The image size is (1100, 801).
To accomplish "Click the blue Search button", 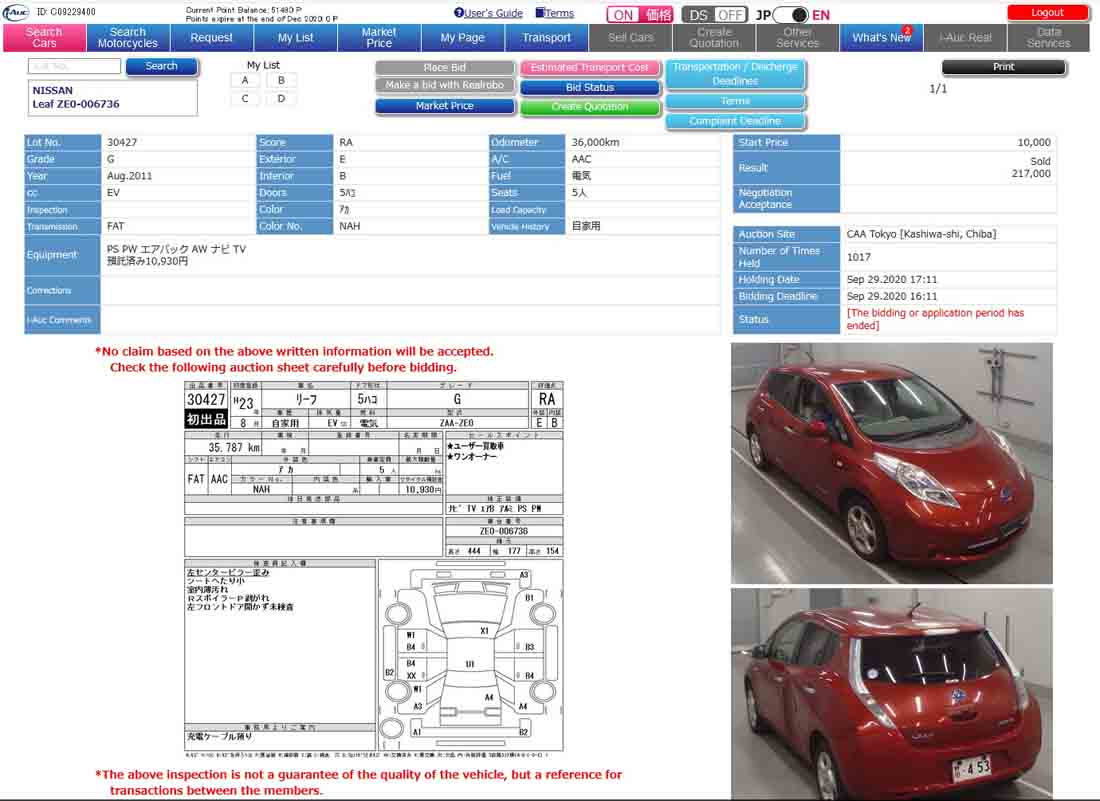I will (161, 66).
